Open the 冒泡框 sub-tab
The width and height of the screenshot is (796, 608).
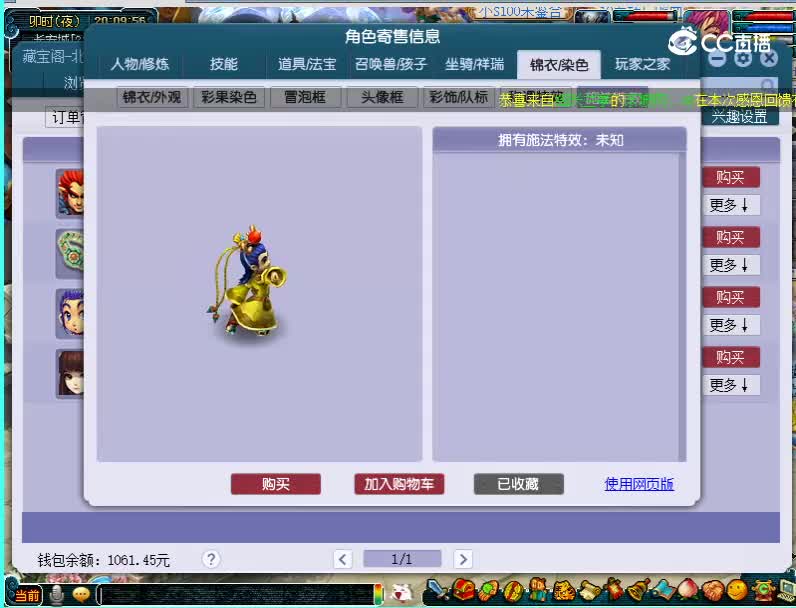(305, 97)
